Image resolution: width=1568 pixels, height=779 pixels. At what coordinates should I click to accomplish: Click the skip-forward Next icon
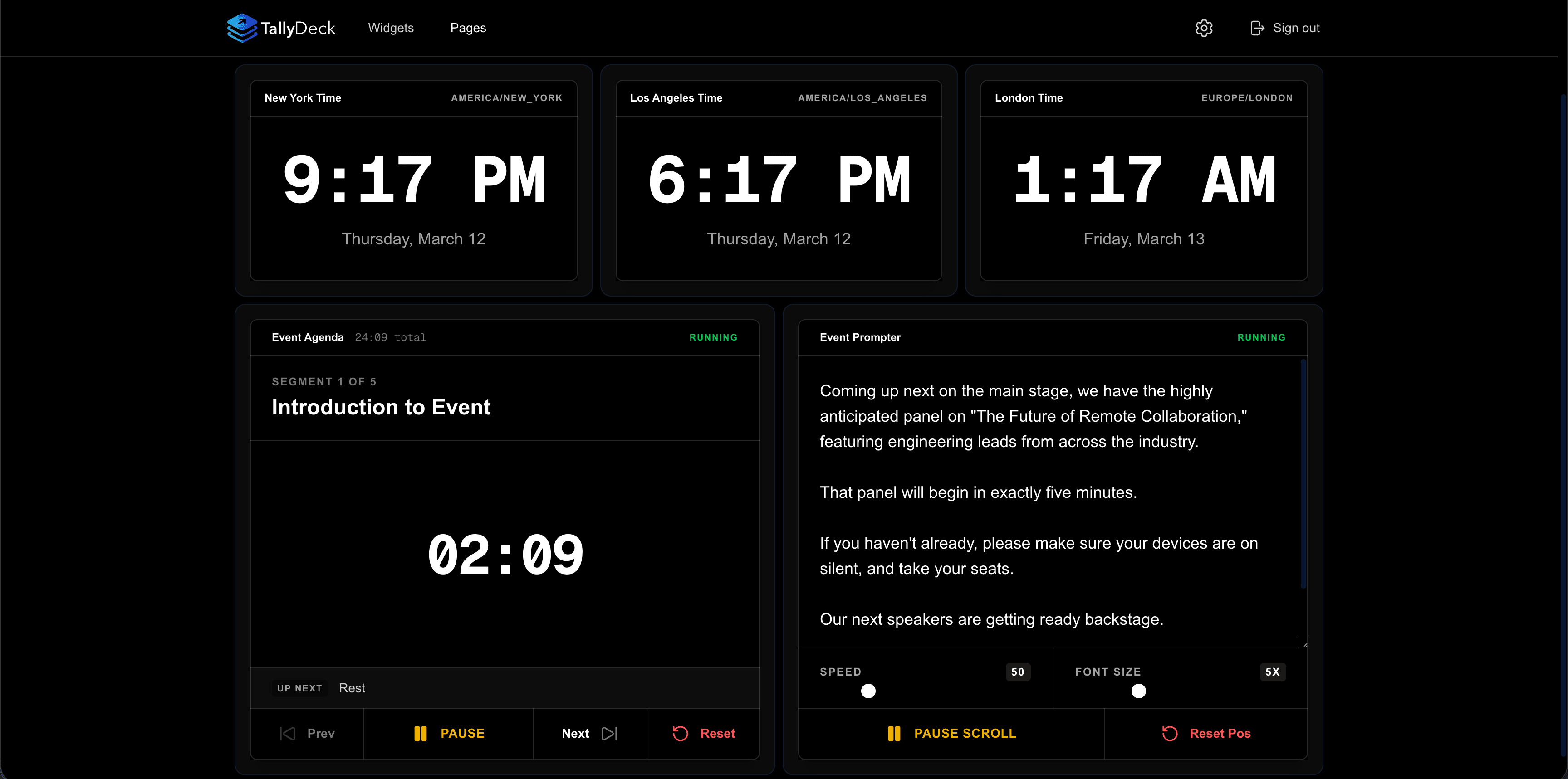tap(609, 733)
